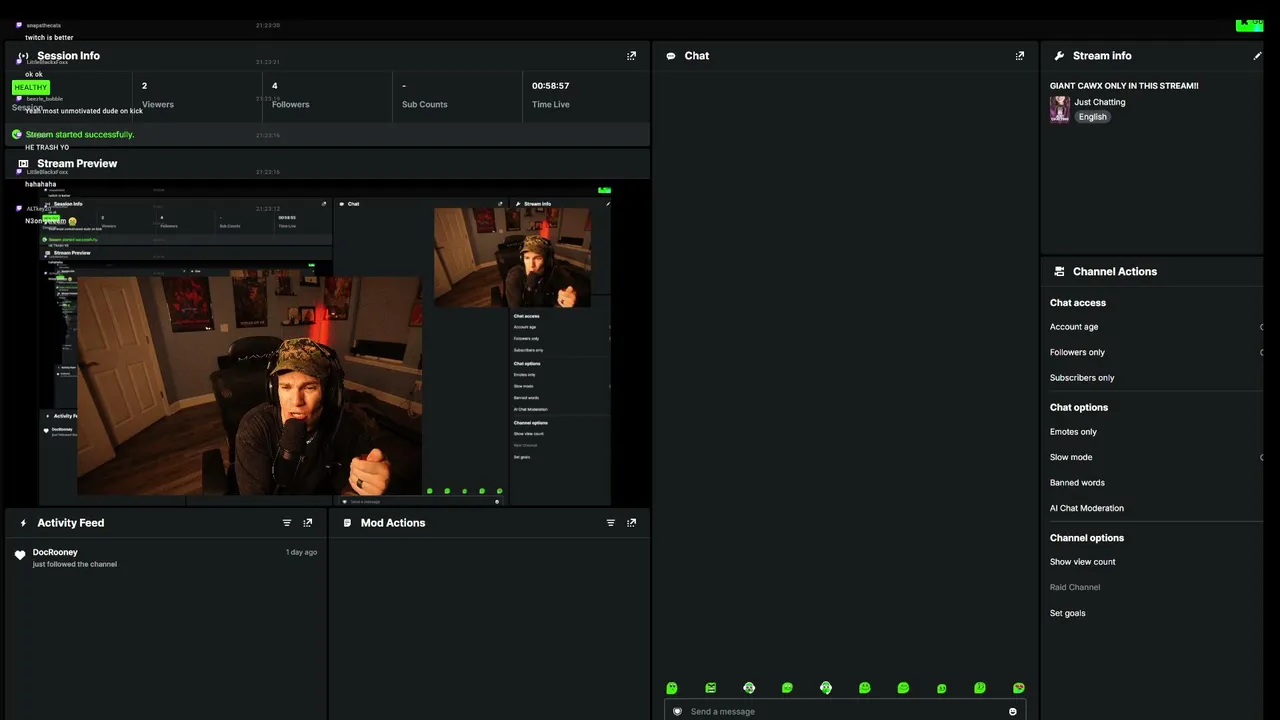1280x720 pixels.
Task: Click the Mod Actions panel title
Action: 393,523
